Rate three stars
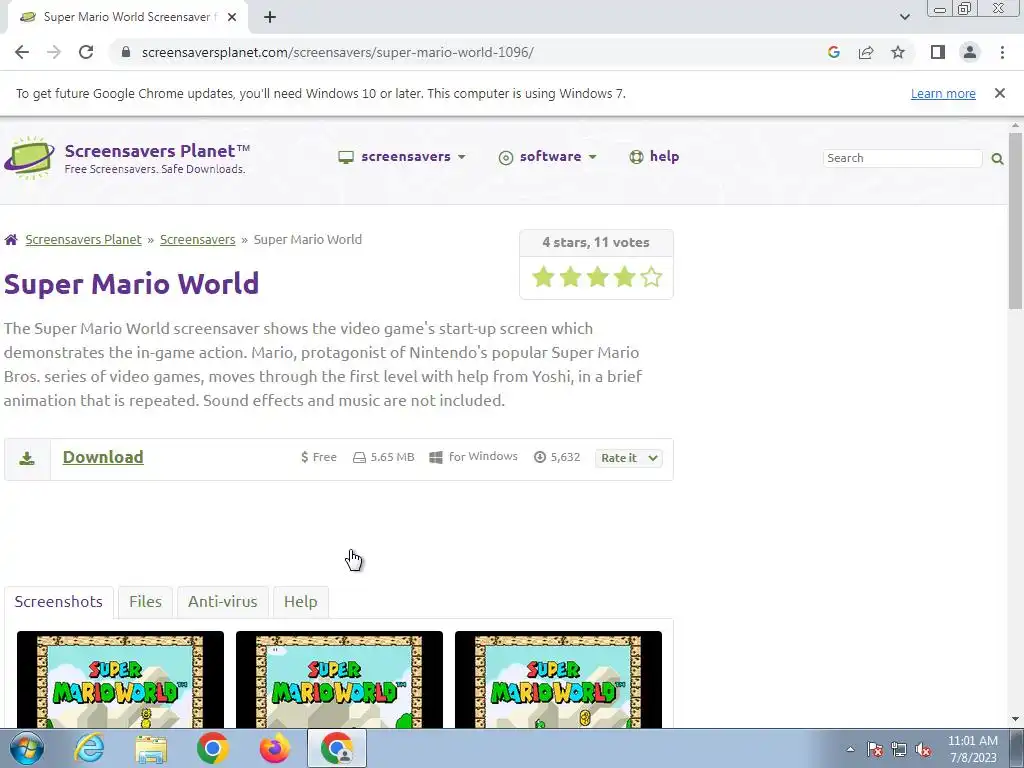Screen dimensions: 1024x768 (x=597, y=277)
